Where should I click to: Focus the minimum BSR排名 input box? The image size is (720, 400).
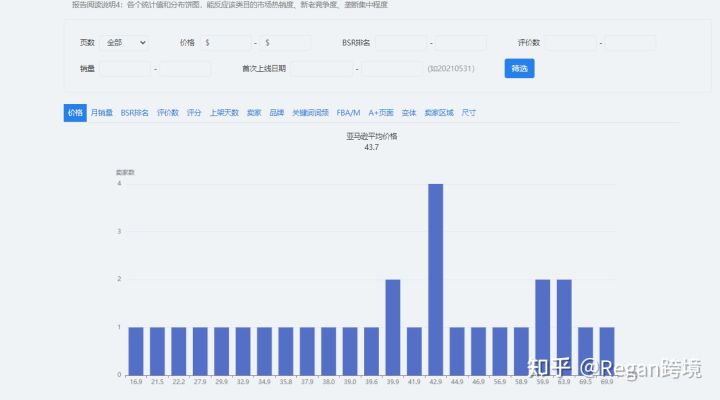(x=401, y=43)
